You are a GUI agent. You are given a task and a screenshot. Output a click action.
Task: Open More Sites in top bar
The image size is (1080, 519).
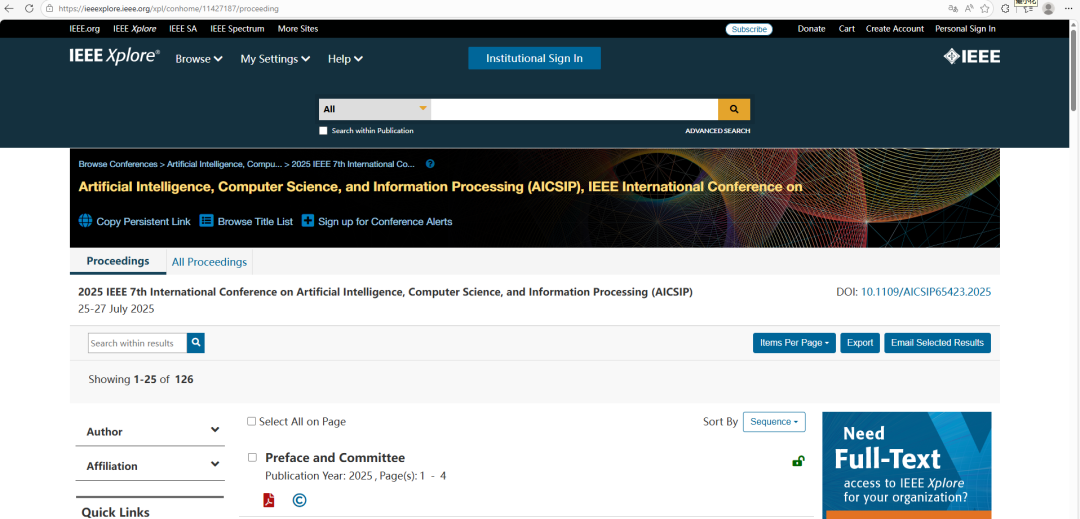click(298, 29)
